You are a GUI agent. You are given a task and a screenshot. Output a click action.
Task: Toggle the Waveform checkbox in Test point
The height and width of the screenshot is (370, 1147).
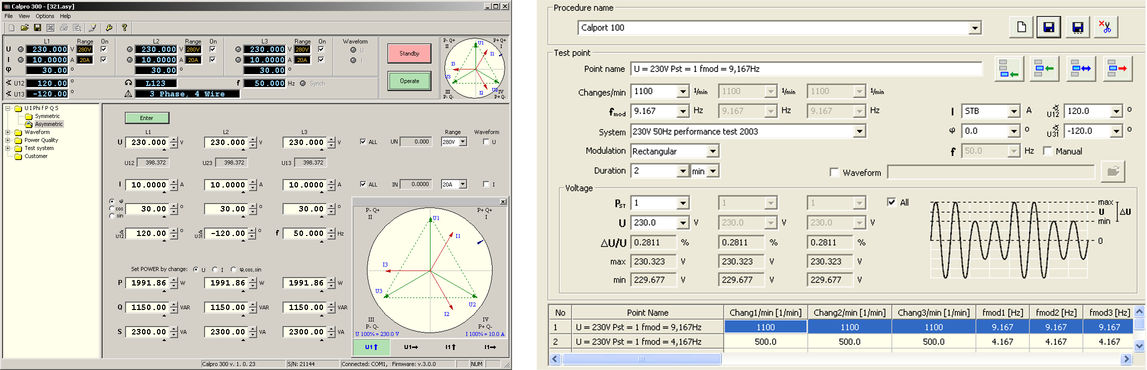[x=835, y=173]
